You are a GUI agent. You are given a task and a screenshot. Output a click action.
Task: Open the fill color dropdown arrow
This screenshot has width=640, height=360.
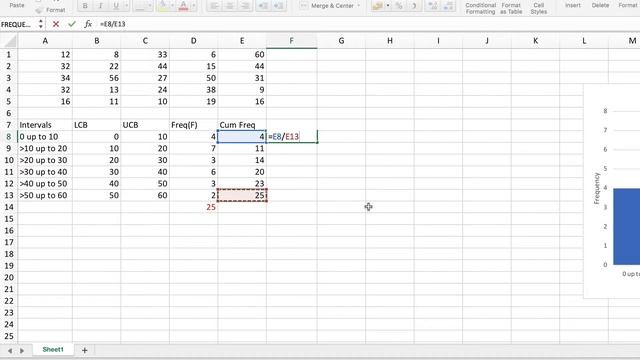pyautogui.click(x=172, y=6)
